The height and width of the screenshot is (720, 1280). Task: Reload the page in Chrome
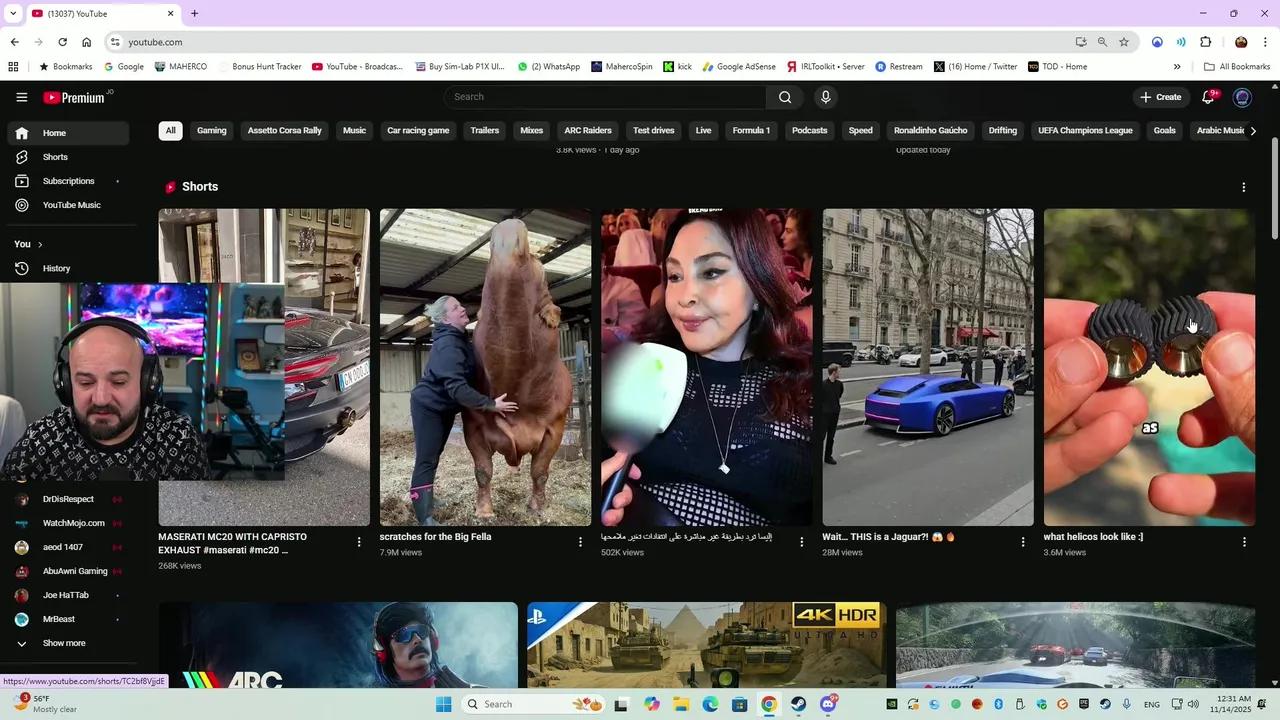(x=62, y=42)
